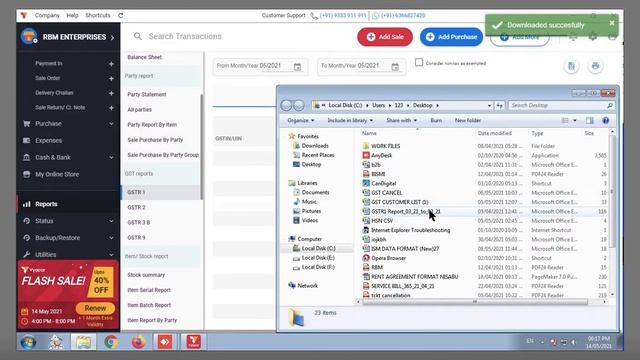This screenshot has height=360, width=640.
Task: Open the Shortcuts menu
Action: click(98, 16)
